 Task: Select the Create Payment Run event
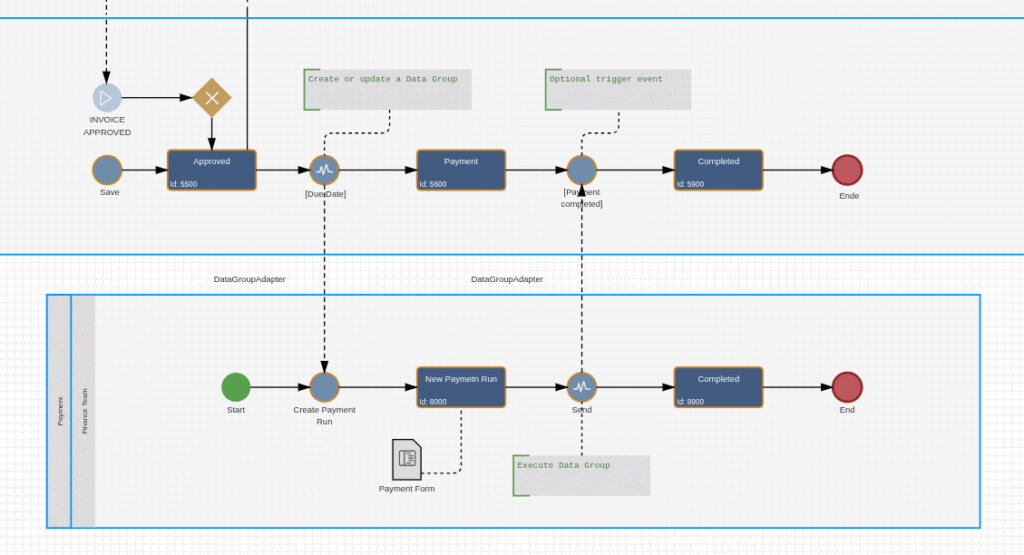click(x=324, y=387)
